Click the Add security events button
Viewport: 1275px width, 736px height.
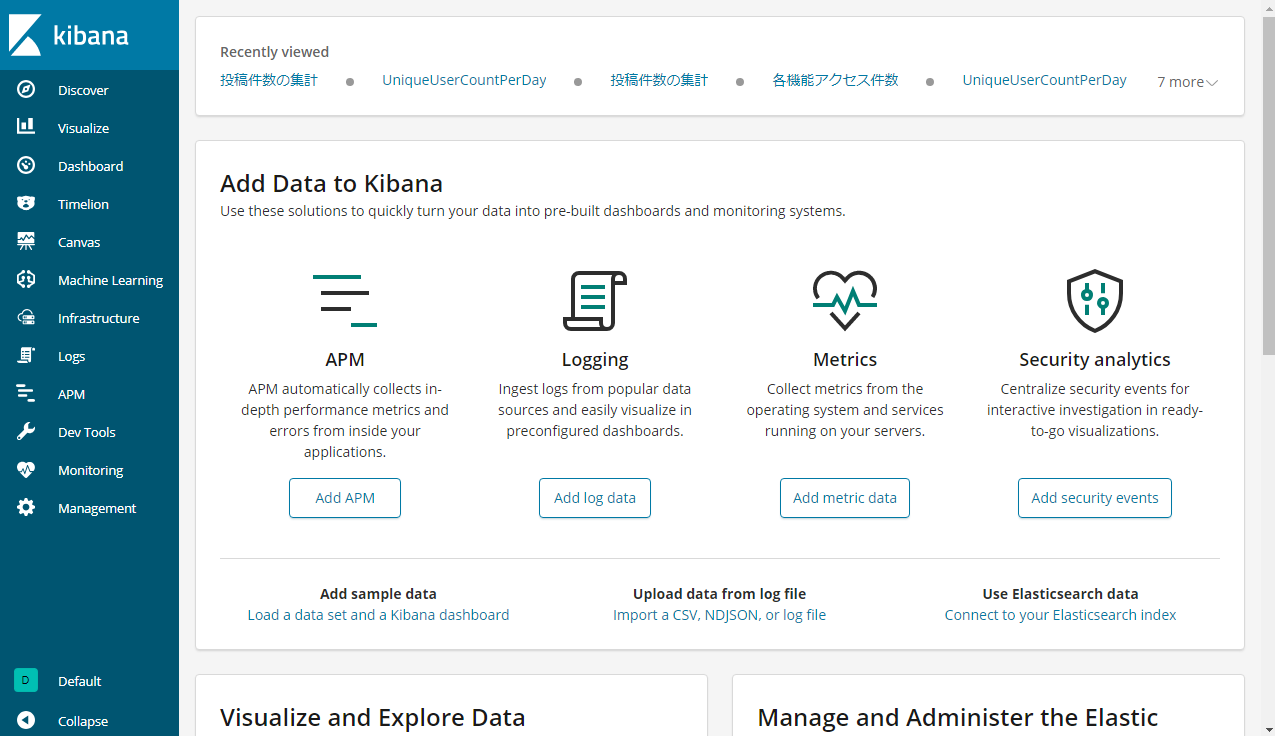[1094, 497]
